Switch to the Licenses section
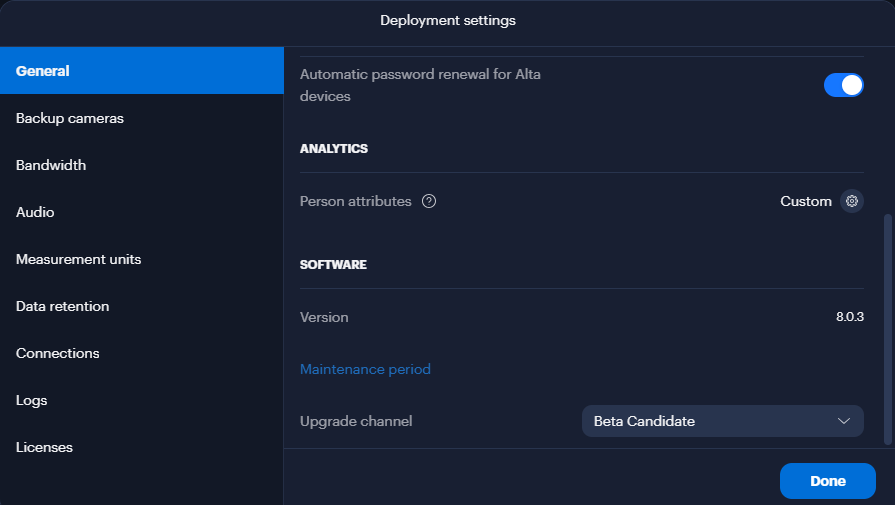Image resolution: width=895 pixels, height=505 pixels. click(x=142, y=447)
